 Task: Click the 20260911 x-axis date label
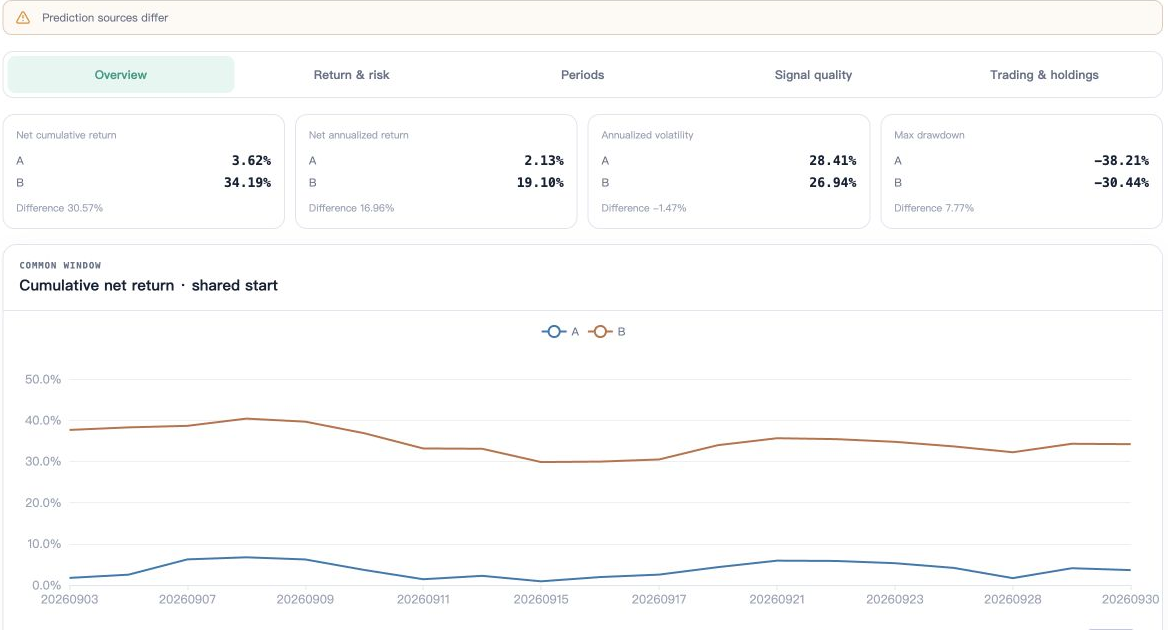coord(423,599)
